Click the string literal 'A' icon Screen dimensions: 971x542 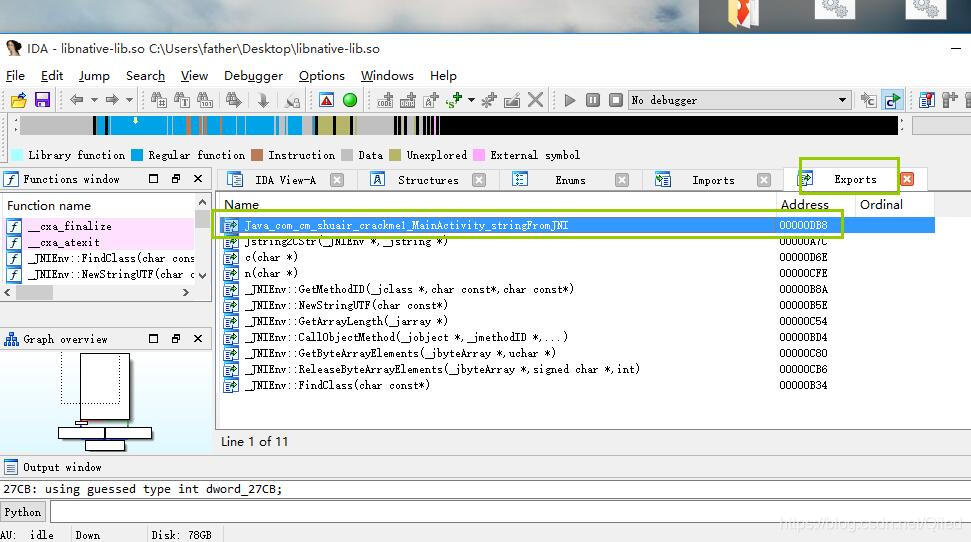(x=431, y=100)
